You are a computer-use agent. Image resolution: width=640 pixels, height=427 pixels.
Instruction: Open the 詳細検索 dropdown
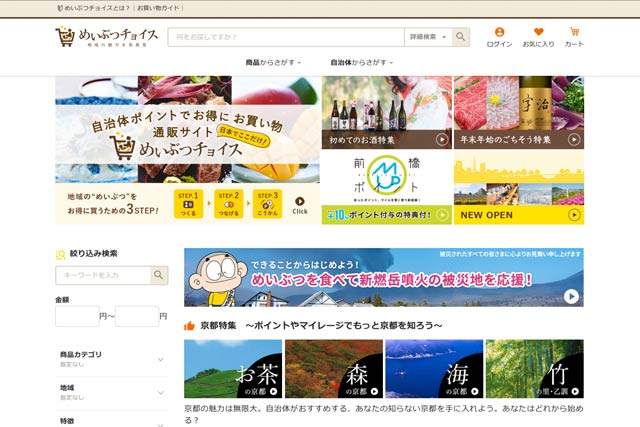tap(428, 37)
